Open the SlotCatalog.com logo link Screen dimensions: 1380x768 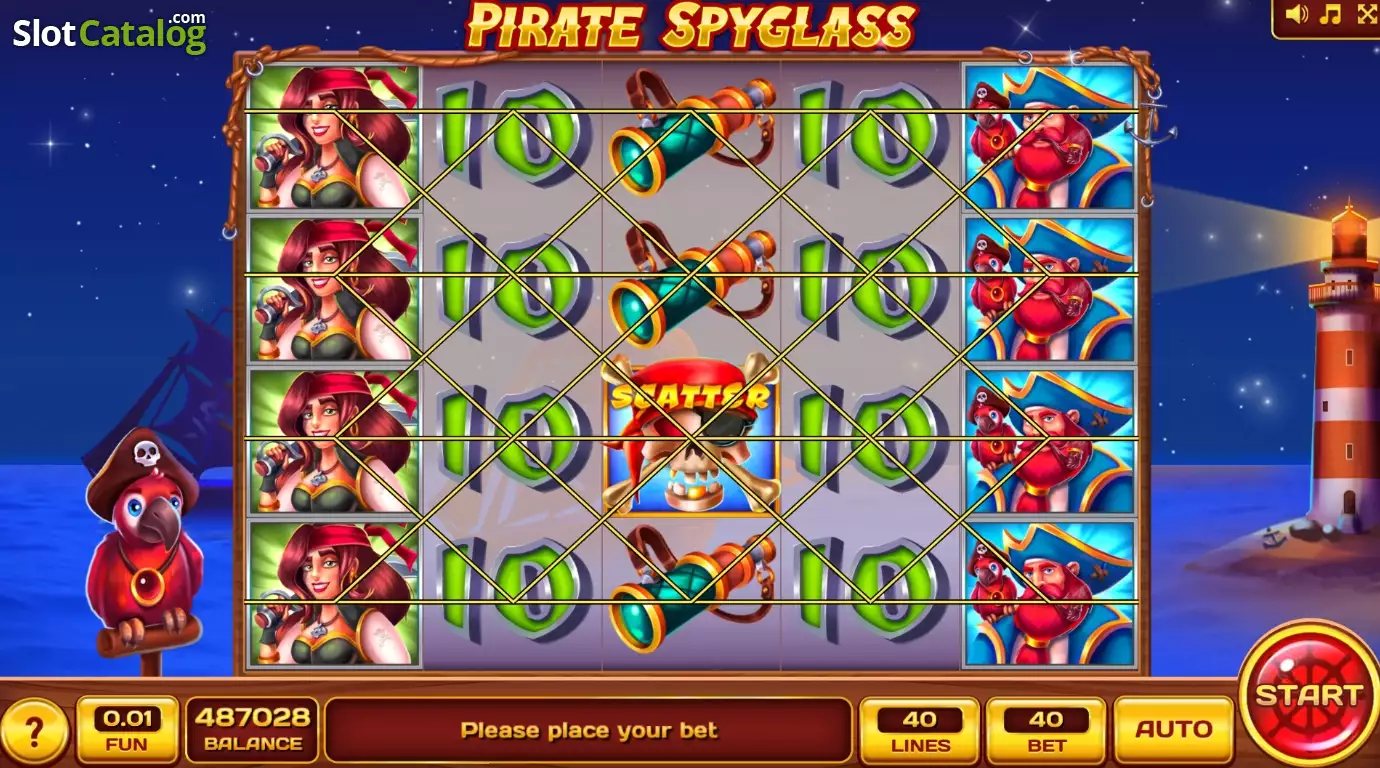tap(109, 32)
